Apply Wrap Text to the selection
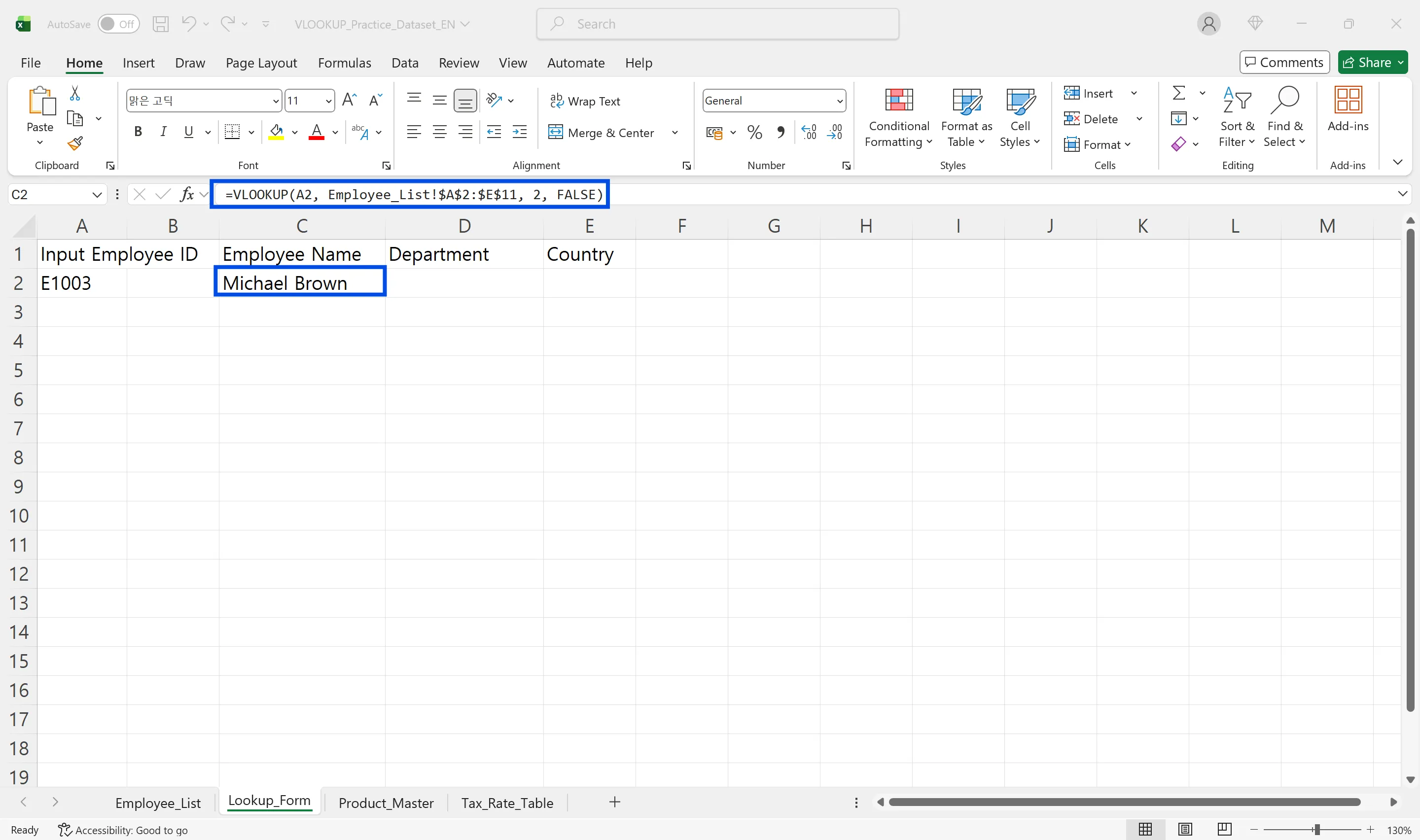1420x840 pixels. click(586, 101)
